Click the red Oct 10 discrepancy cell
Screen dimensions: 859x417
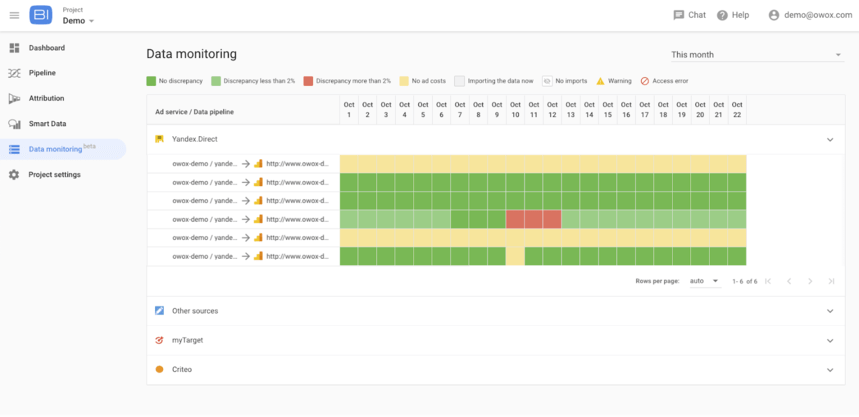pos(515,219)
